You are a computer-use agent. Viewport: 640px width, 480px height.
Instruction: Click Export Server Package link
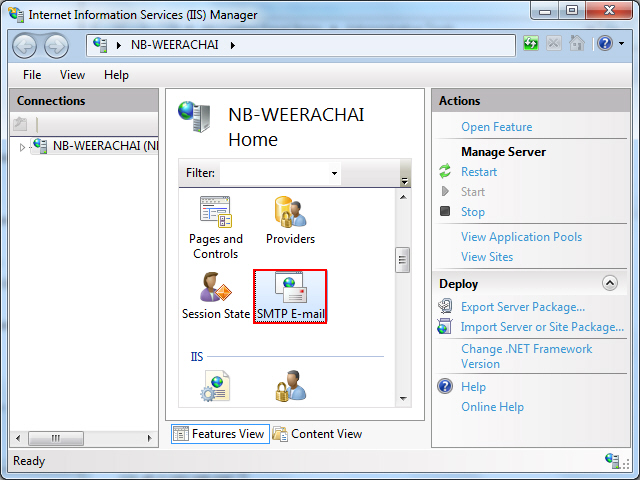(523, 307)
